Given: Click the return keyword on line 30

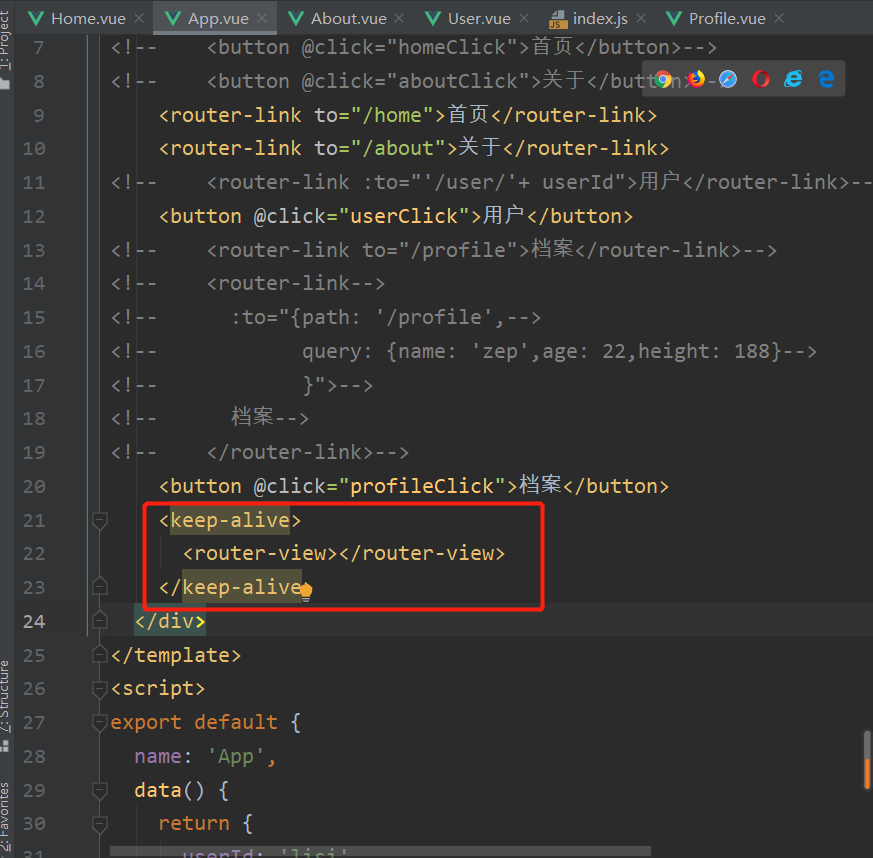Looking at the screenshot, I should tap(194, 823).
